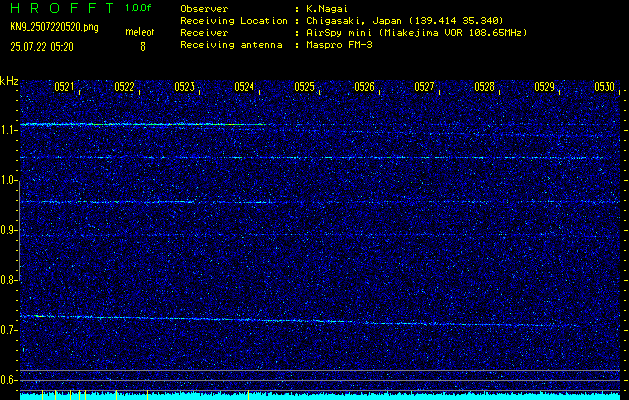
Task: Select the file name KN9_2507220520.png
Action: click(55, 27)
